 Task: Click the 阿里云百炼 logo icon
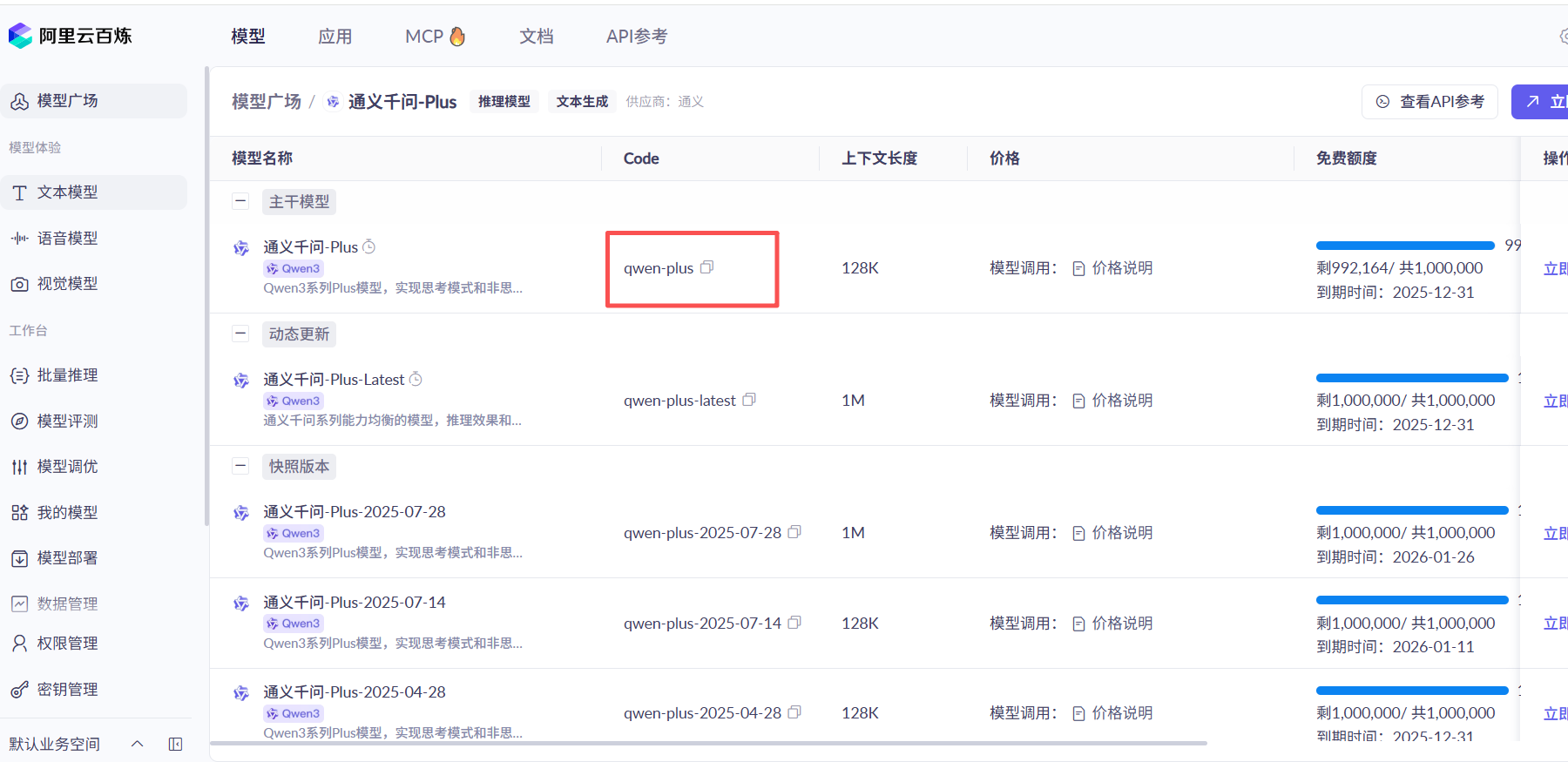(x=20, y=36)
